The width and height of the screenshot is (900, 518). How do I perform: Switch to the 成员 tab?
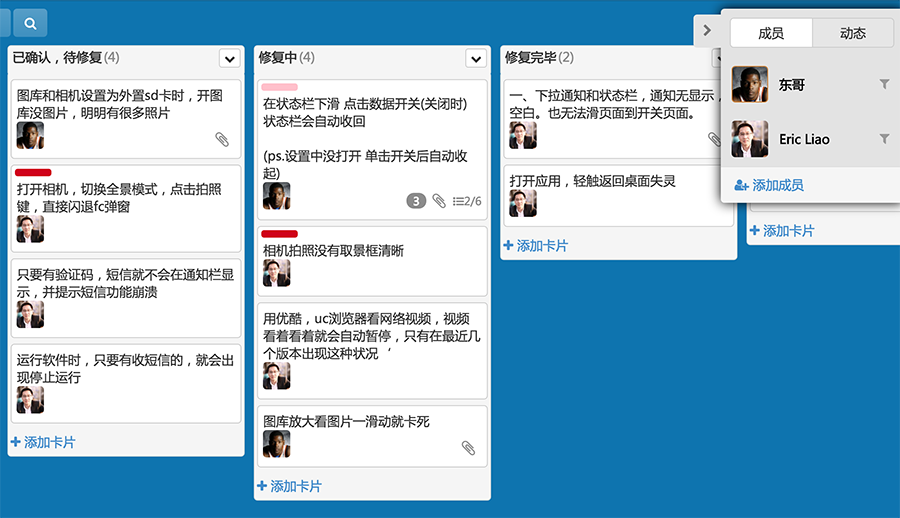(x=771, y=33)
